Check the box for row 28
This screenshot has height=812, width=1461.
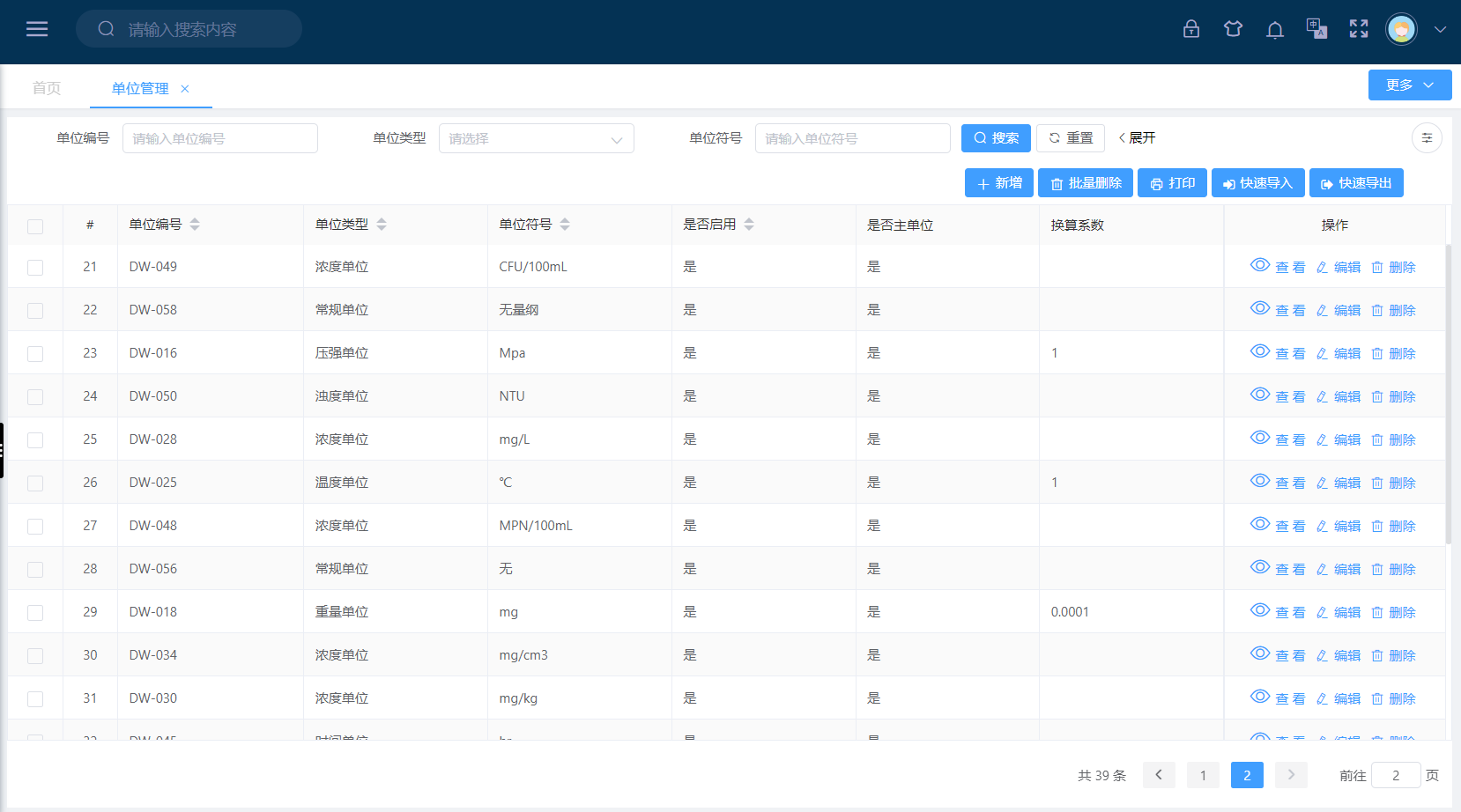click(35, 570)
